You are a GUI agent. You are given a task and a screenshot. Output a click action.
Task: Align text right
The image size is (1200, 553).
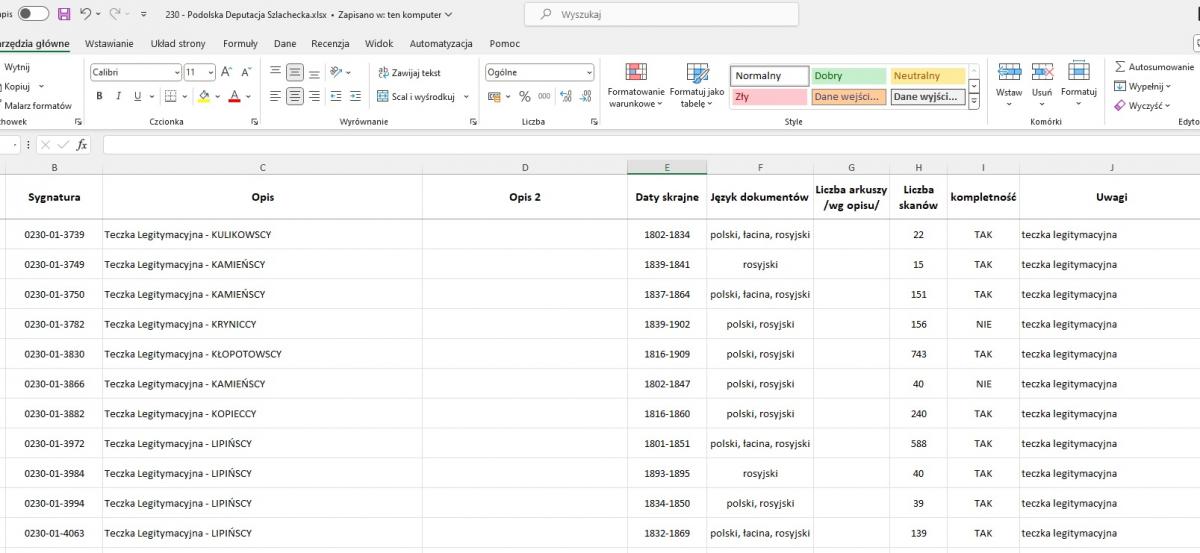(x=314, y=97)
